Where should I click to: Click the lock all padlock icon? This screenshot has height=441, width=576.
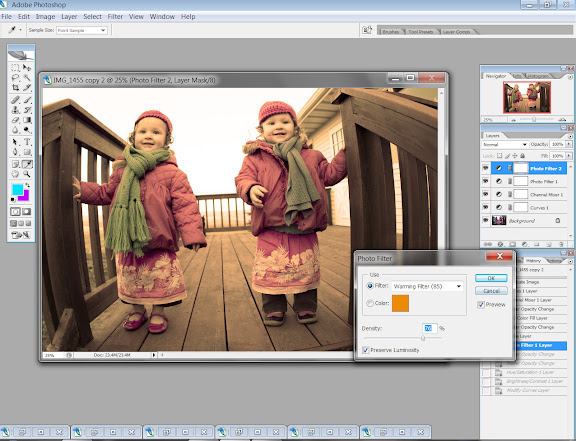(523, 156)
